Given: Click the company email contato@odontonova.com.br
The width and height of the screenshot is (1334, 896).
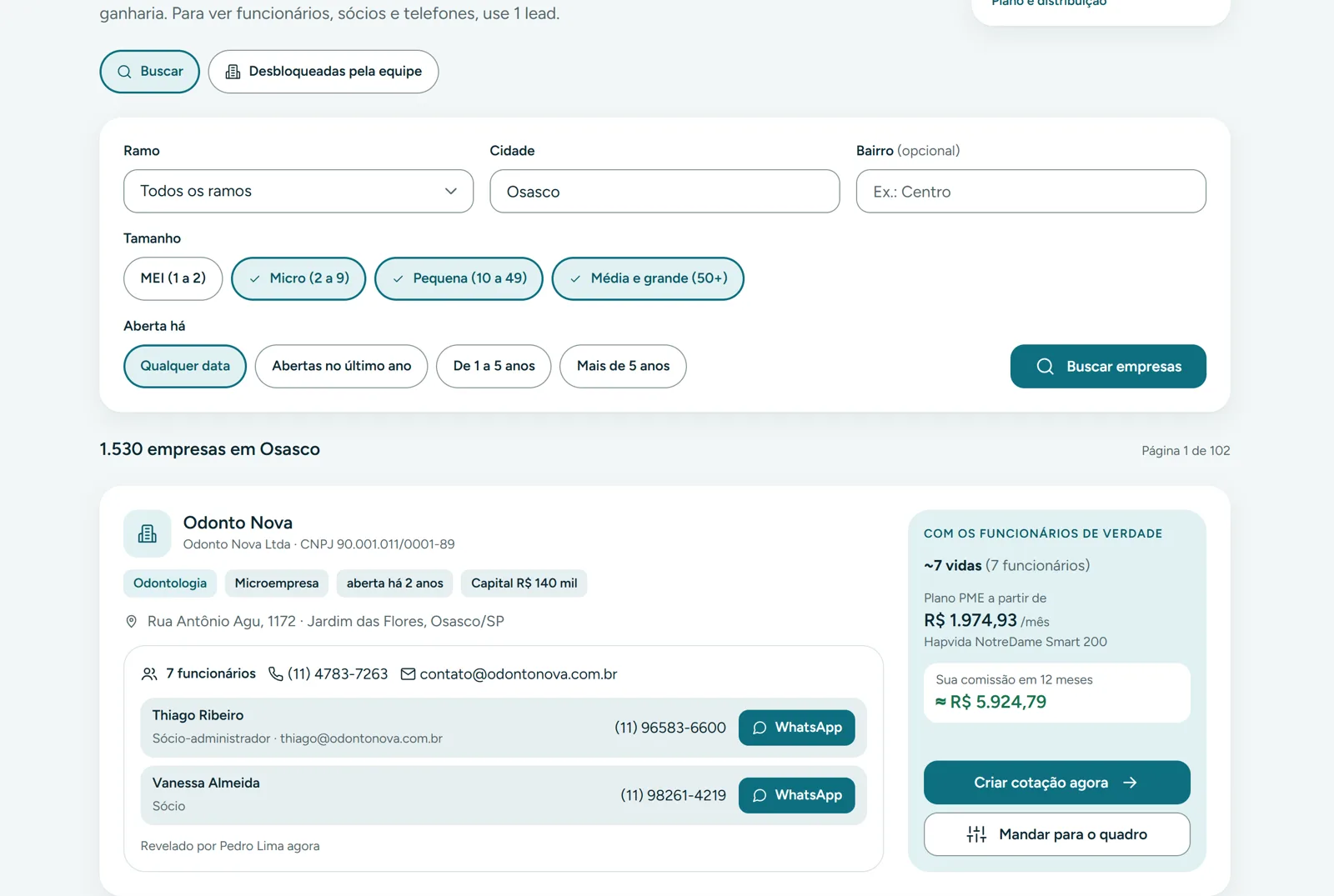Looking at the screenshot, I should pyautogui.click(x=519, y=674).
